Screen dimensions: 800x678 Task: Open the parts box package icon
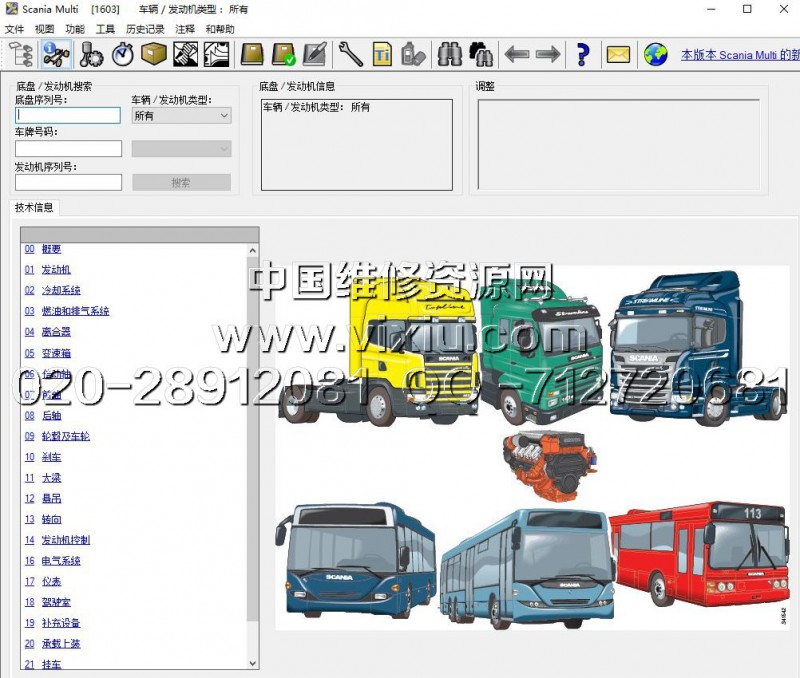(153, 53)
